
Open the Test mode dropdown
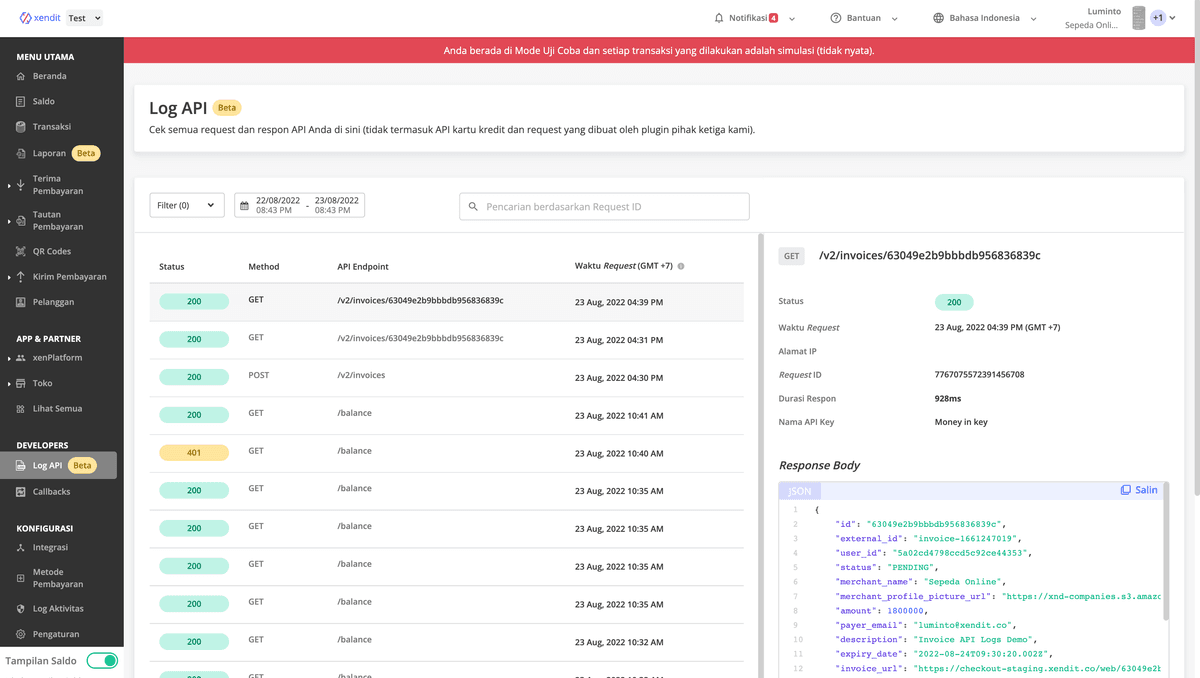85,18
